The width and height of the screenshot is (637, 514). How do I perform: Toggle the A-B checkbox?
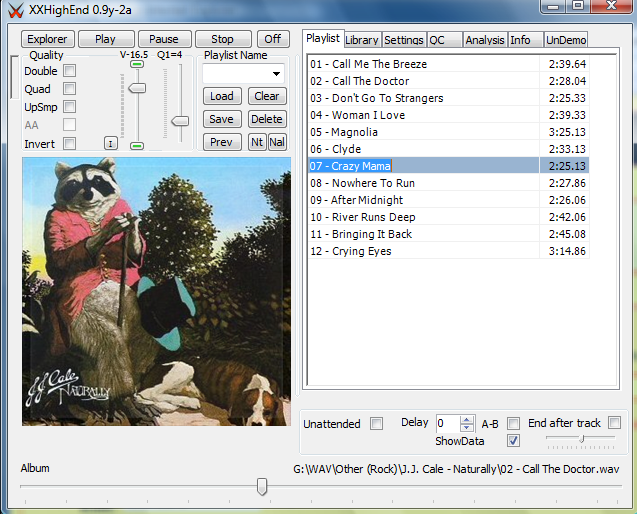coord(514,423)
